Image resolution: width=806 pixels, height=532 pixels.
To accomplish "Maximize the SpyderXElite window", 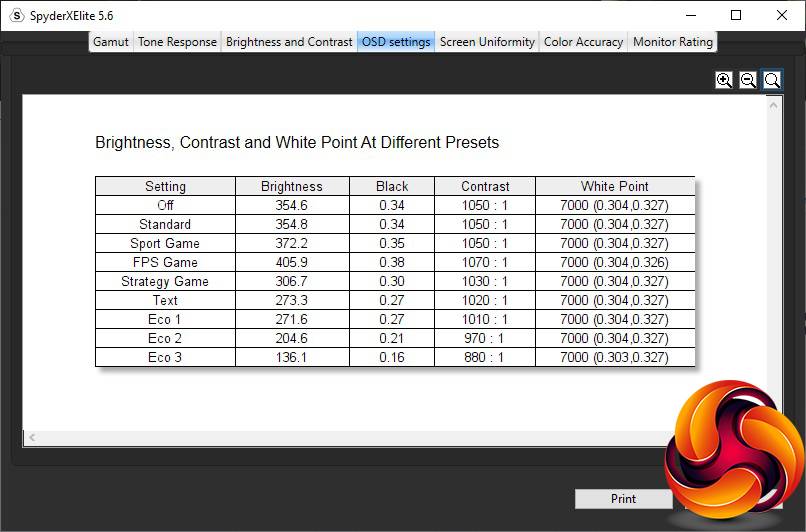I will point(736,15).
